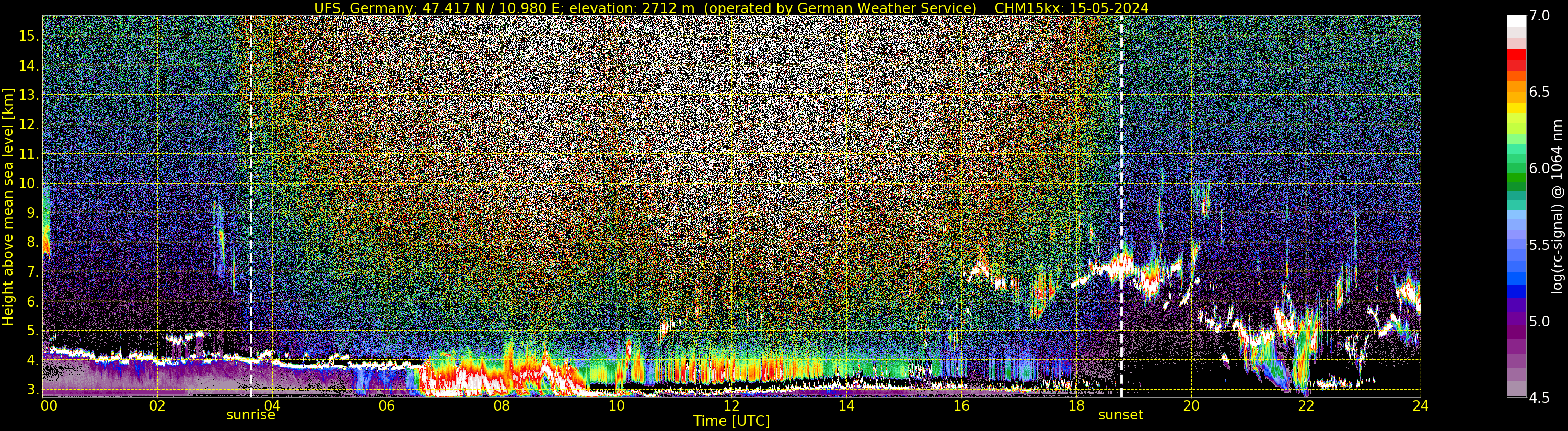Click the x-axis tick label '22'
The image size is (1568, 431).
pos(1306,406)
